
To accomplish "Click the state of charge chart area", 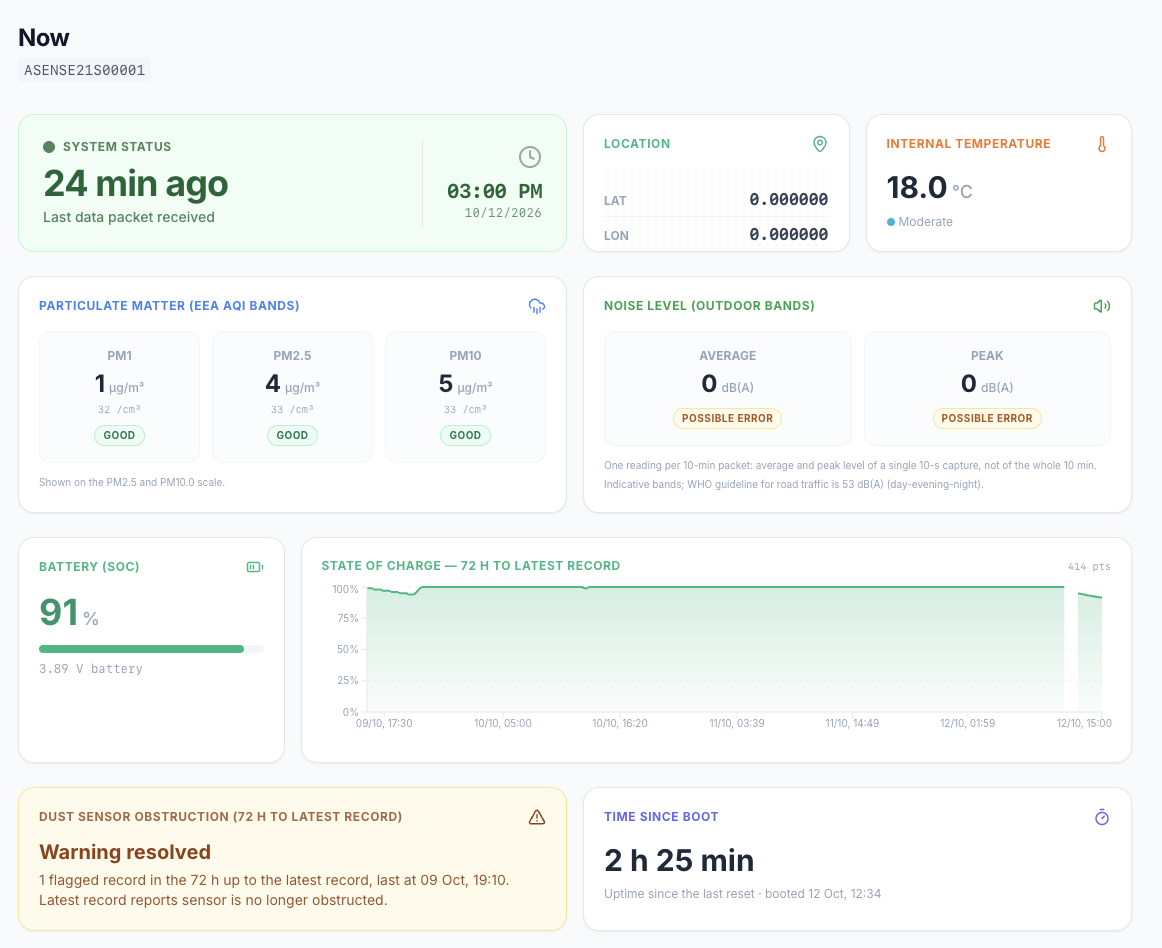I will pos(734,649).
